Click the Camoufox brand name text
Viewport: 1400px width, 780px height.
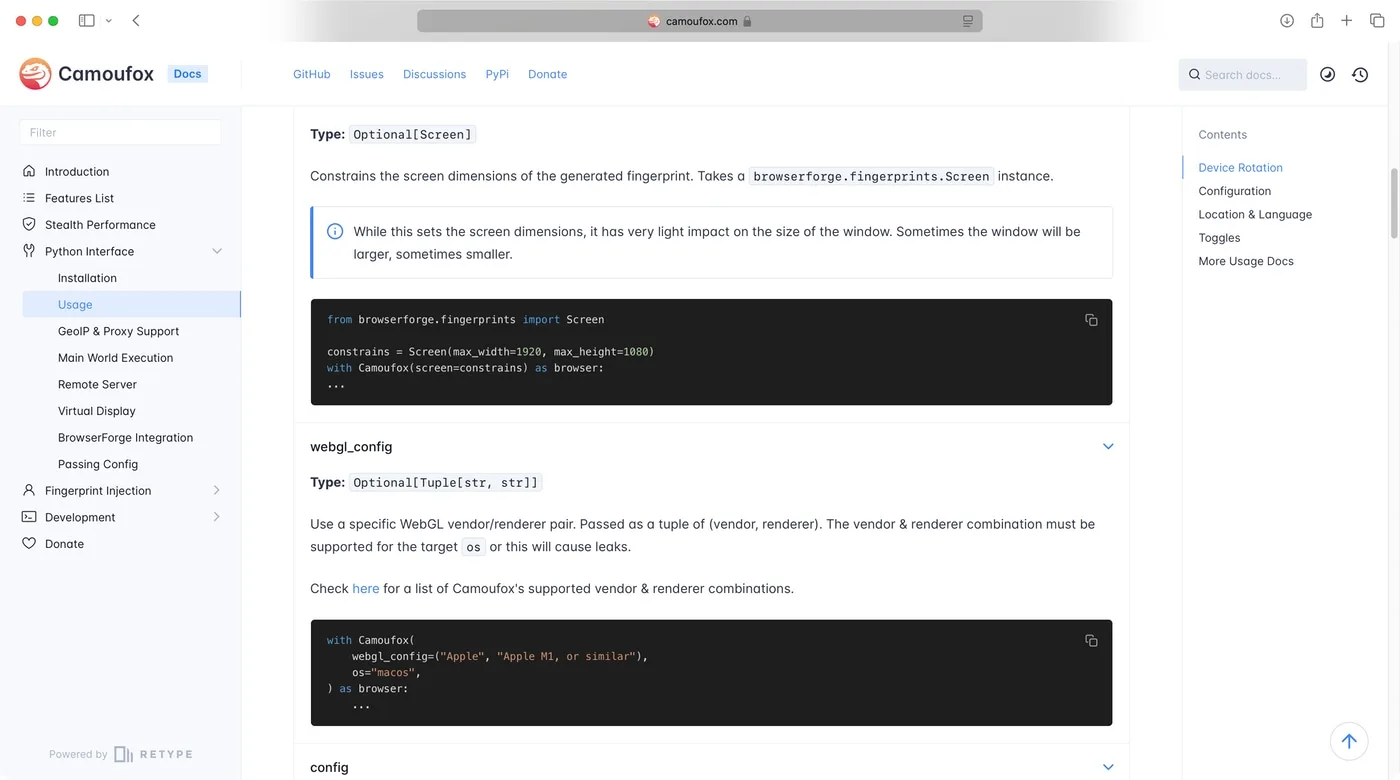coord(106,74)
